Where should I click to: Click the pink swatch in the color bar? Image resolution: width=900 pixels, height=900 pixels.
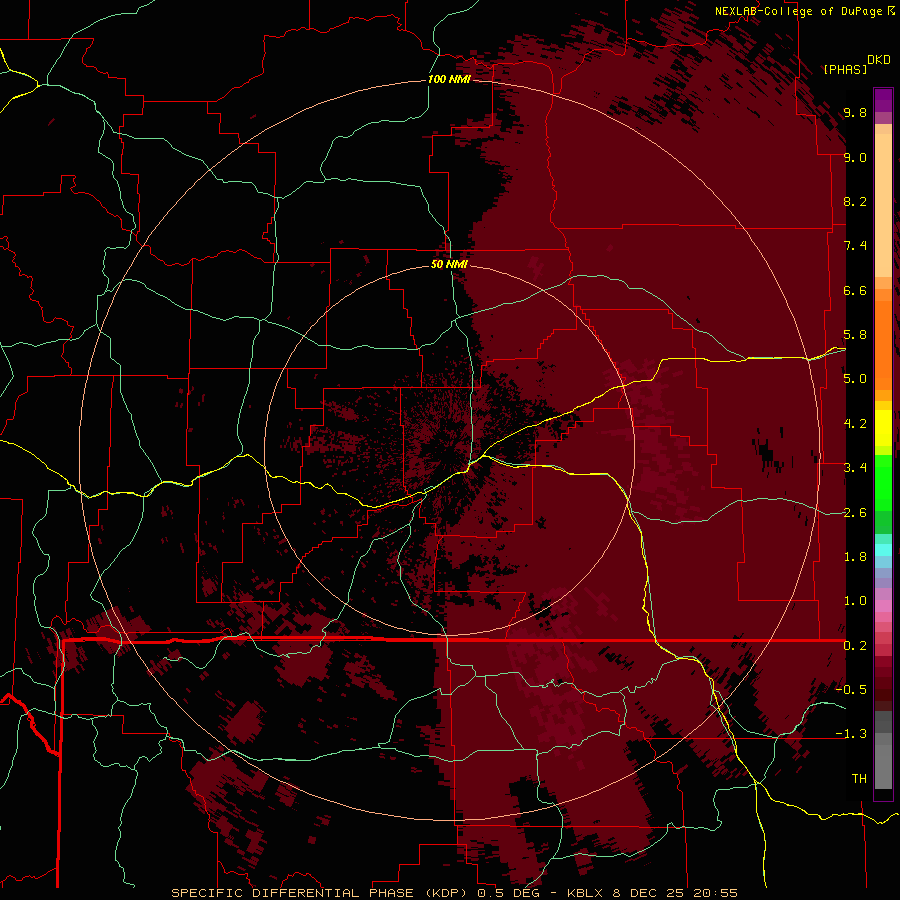883,606
